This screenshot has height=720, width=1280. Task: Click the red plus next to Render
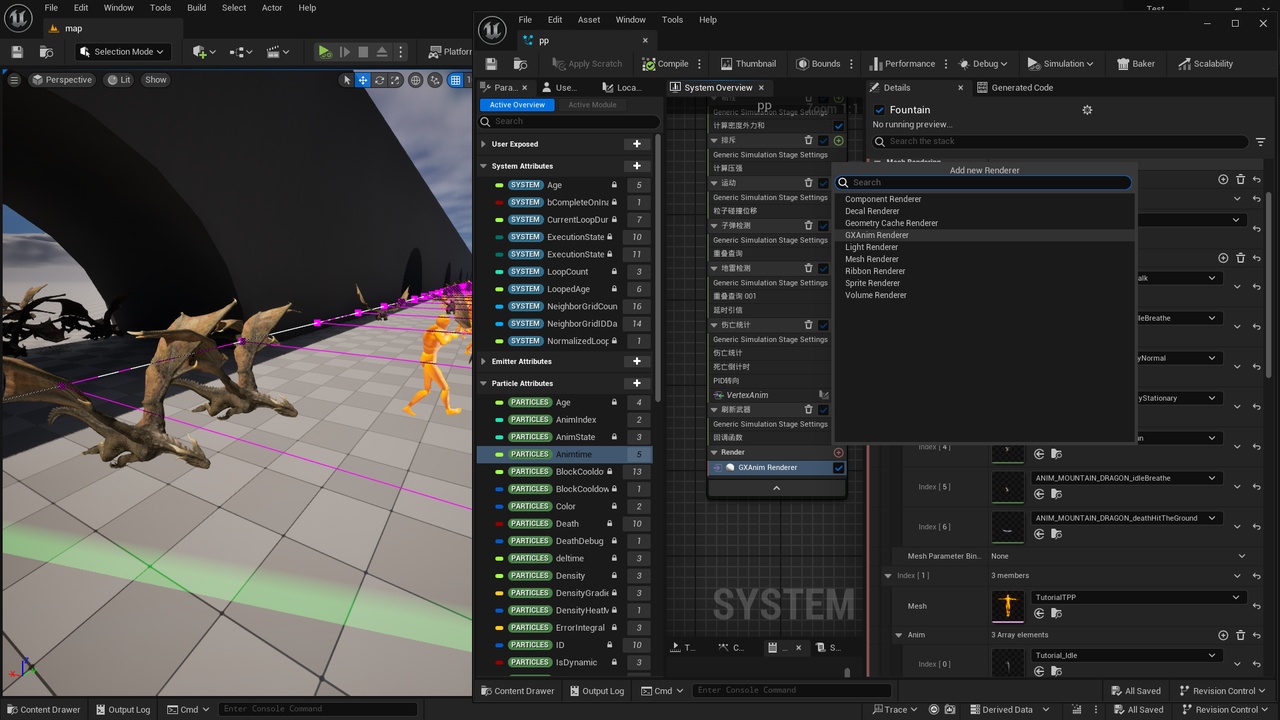(838, 452)
